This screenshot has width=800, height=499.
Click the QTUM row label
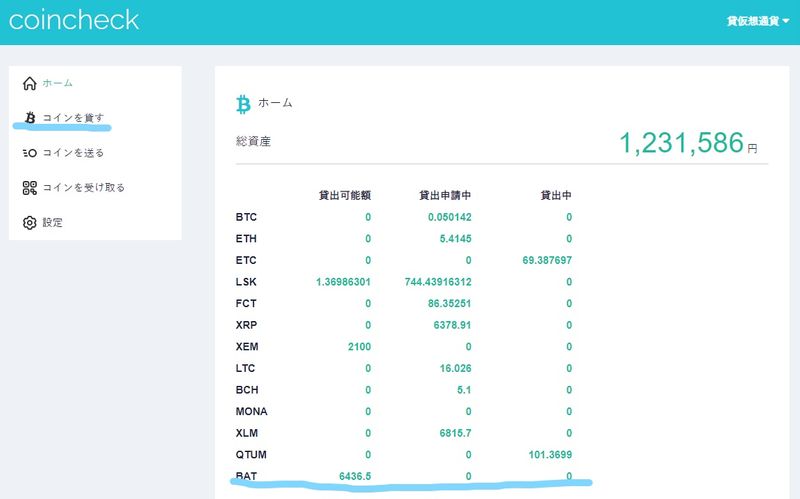(x=251, y=455)
